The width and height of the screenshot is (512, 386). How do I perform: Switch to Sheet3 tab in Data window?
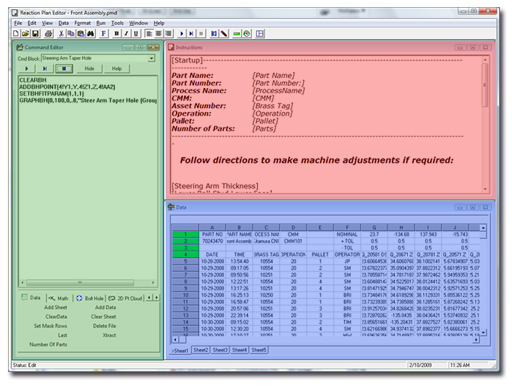(220, 350)
